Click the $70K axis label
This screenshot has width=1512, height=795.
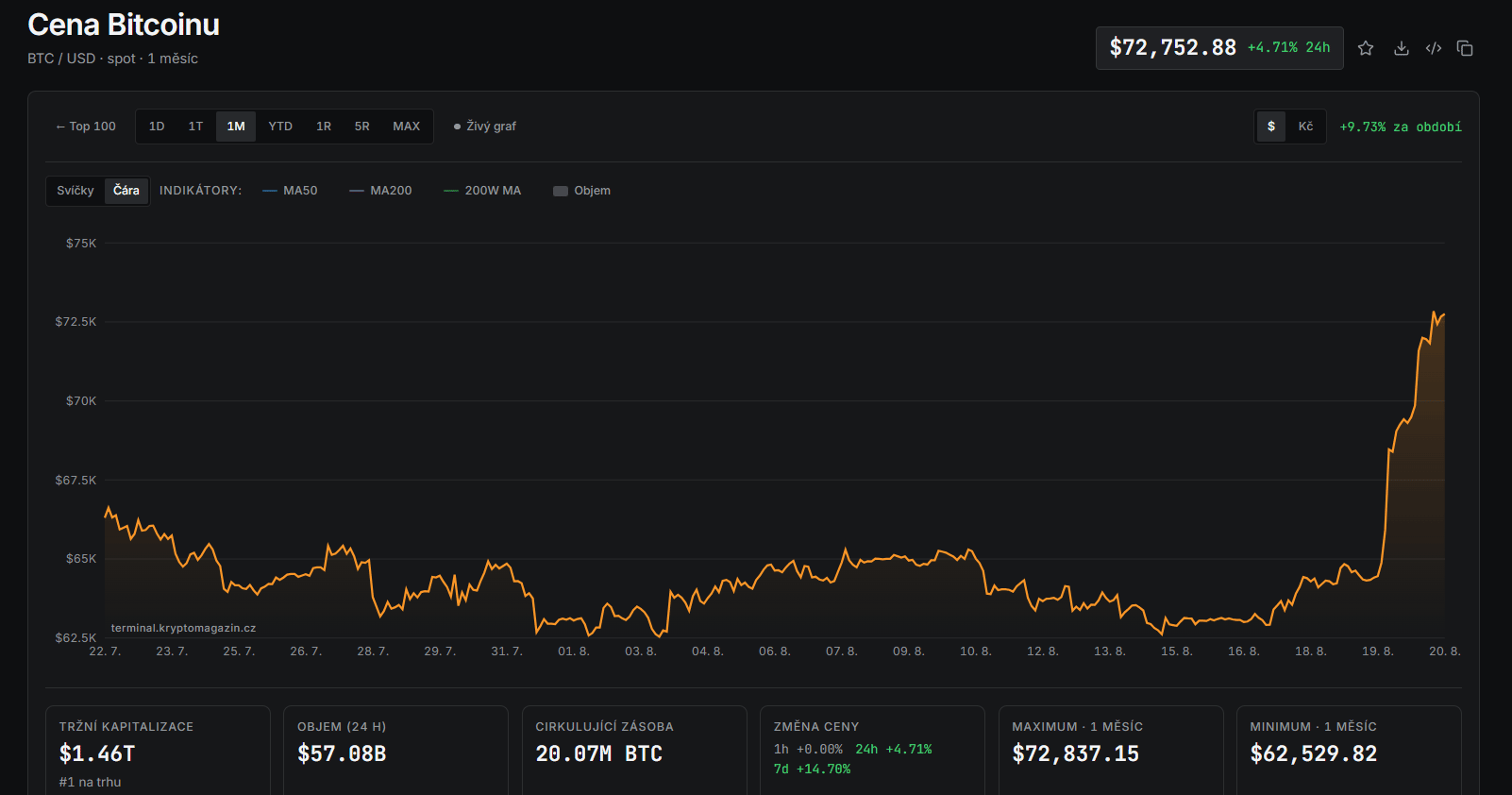click(81, 401)
